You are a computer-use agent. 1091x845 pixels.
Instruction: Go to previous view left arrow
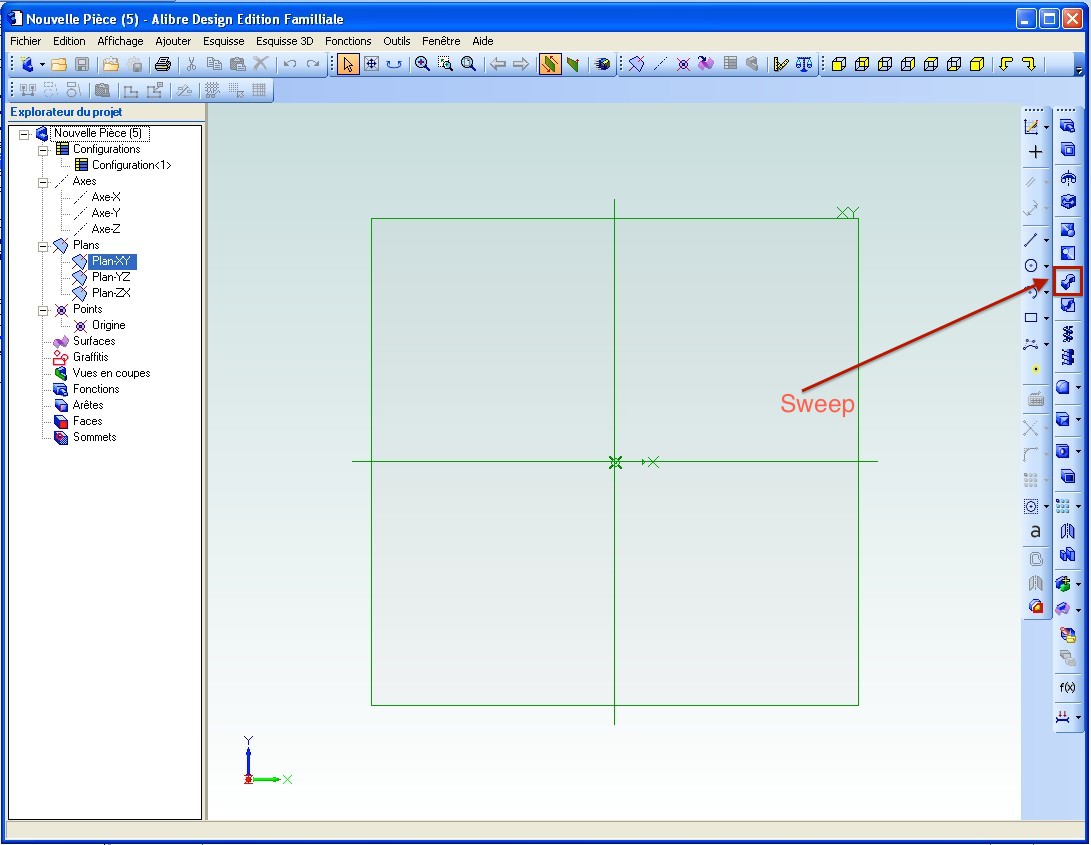tap(497, 64)
